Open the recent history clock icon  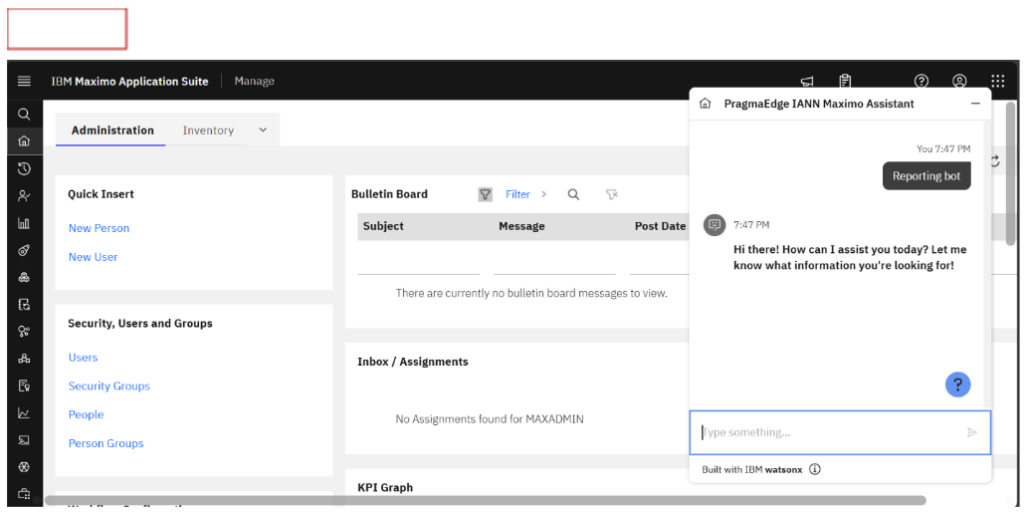click(24, 168)
